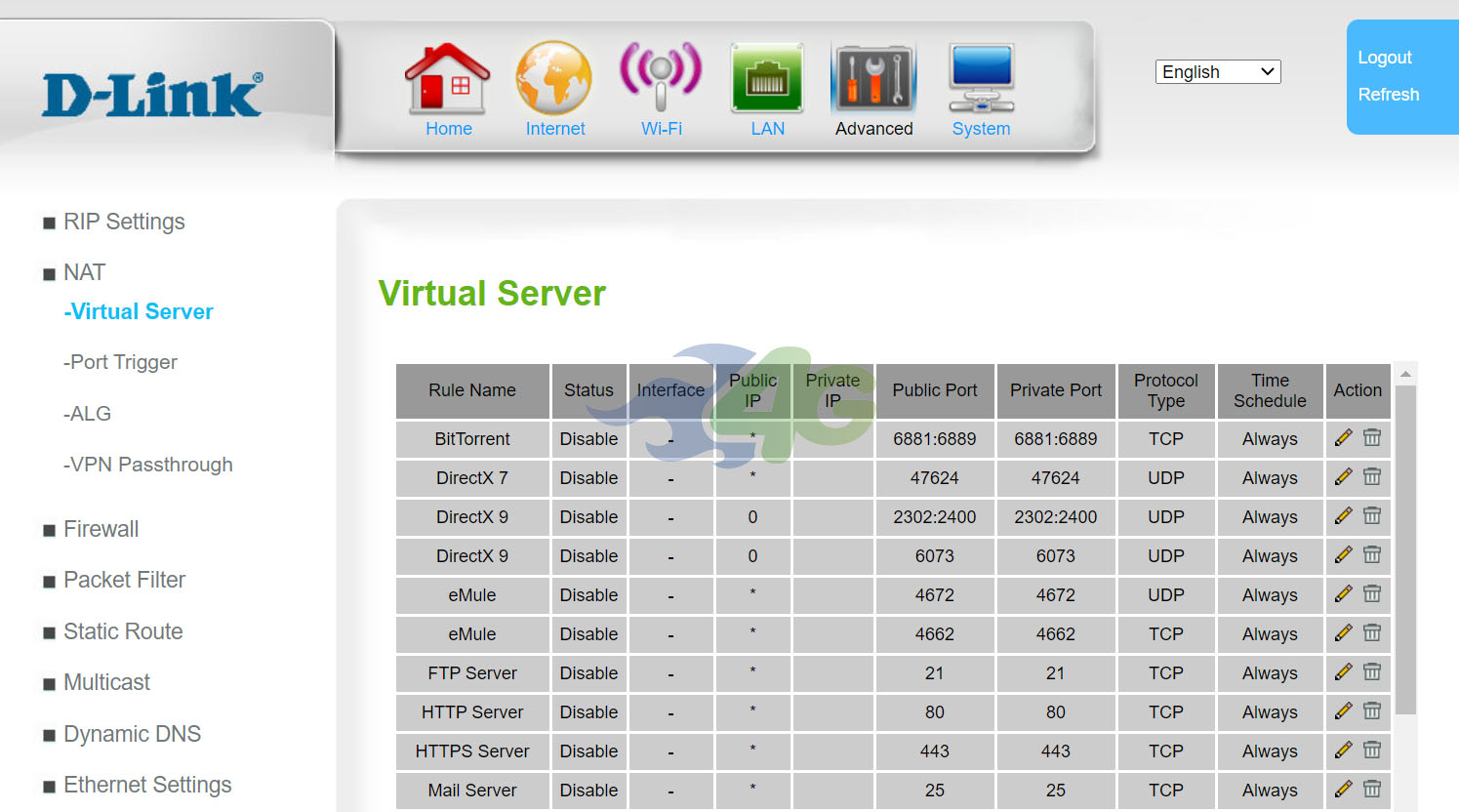The image size is (1459, 812).
Task: Delete the DirectX 7 rule trash icon
Action: tap(1372, 476)
